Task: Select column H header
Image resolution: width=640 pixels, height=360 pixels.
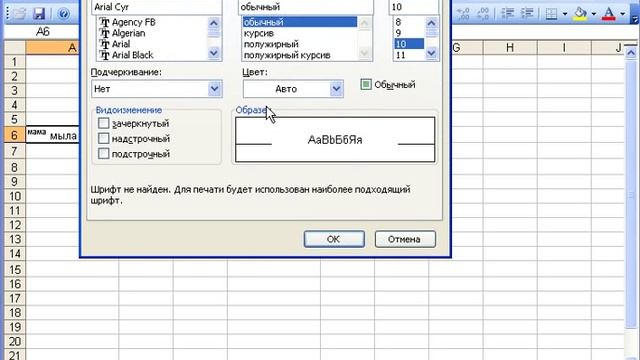Action: coord(510,48)
